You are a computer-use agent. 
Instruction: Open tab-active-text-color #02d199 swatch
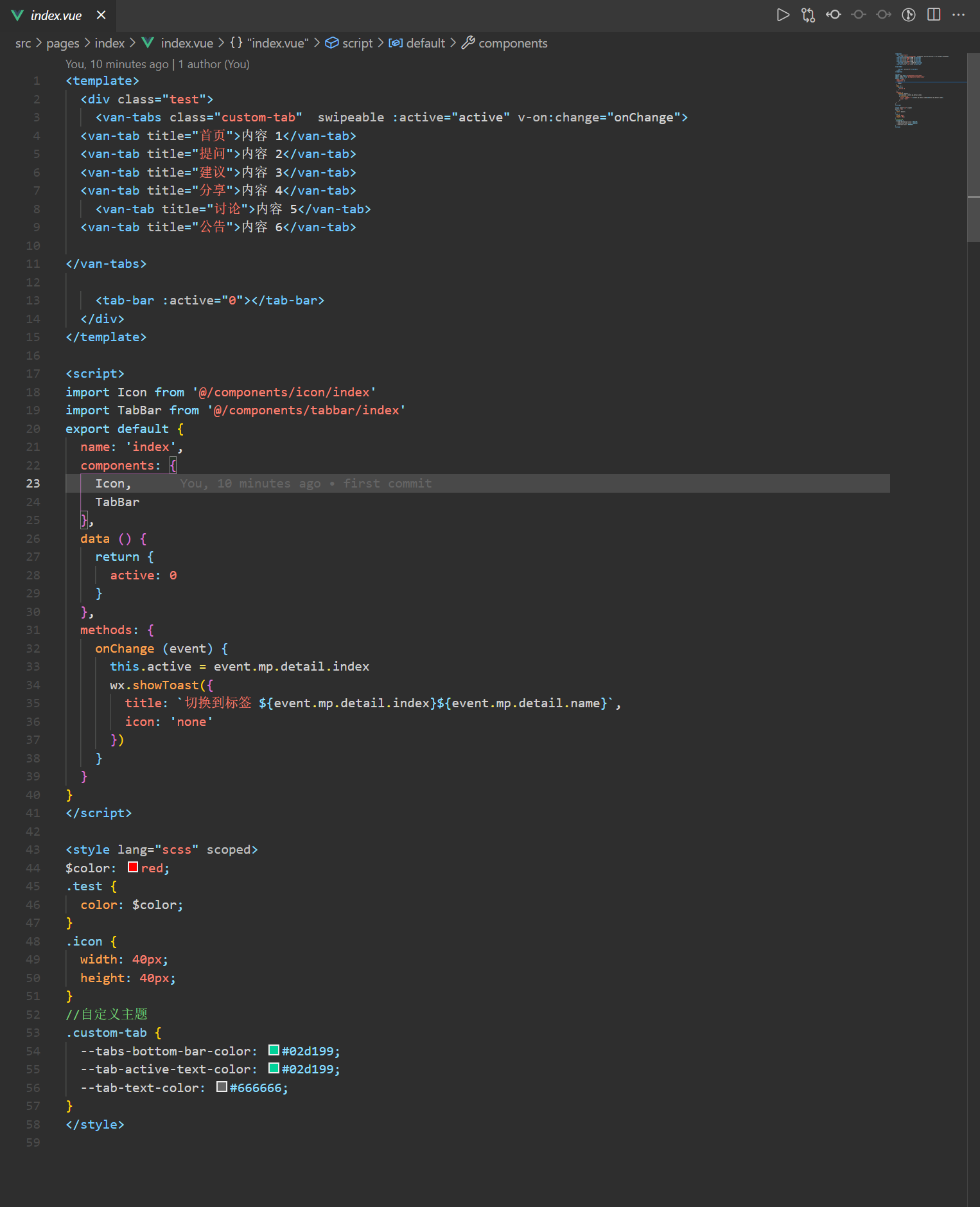pos(274,1068)
